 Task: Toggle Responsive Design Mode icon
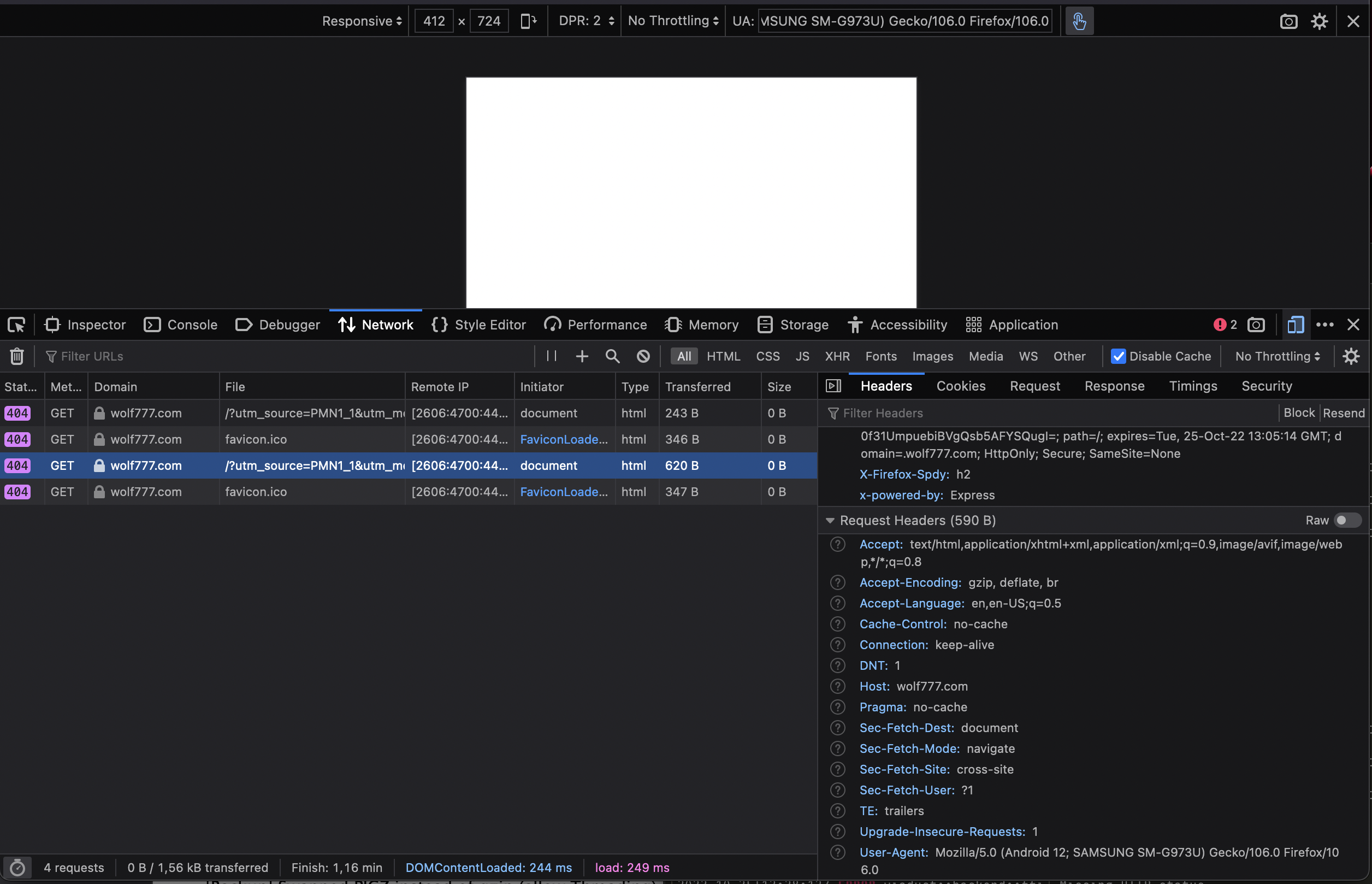(x=1295, y=325)
